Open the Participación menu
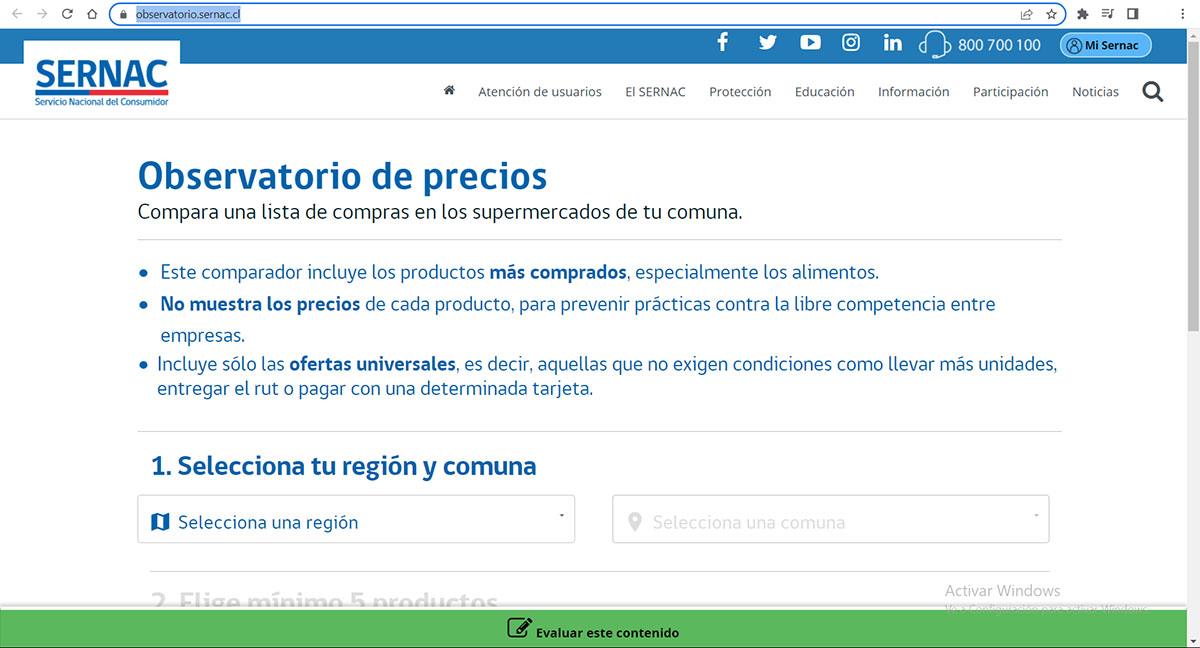This screenshot has width=1200, height=648. [x=1010, y=91]
